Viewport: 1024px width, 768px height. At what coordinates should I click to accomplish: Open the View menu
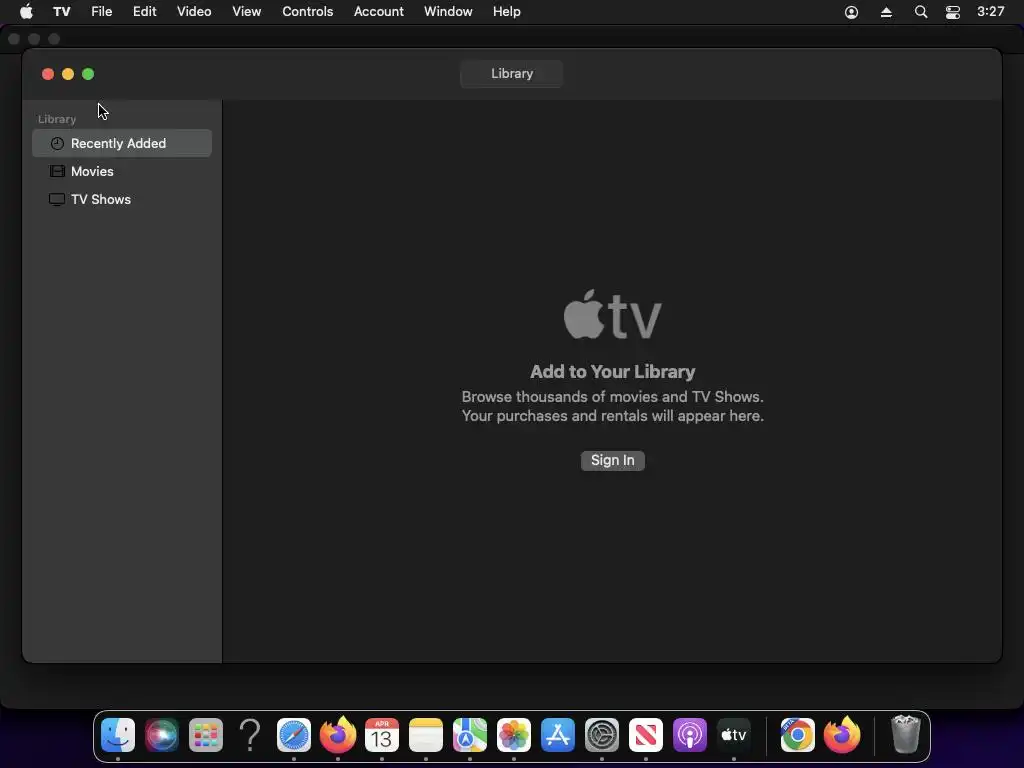(246, 12)
